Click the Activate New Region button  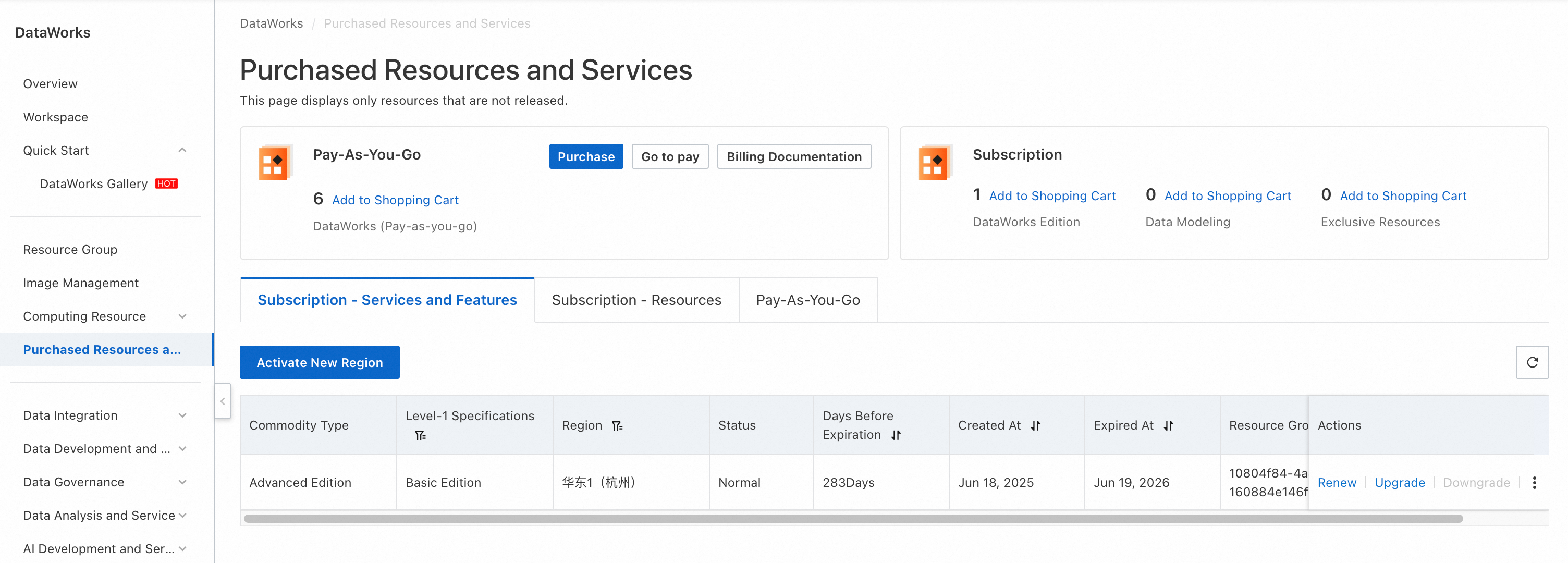[320, 362]
